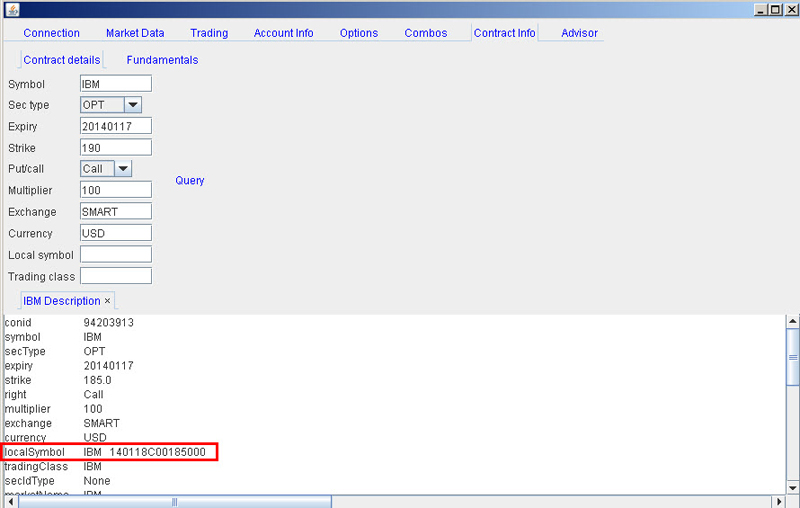800x508 pixels.
Task: Click the Exchange field showing SMART
Action: 116,211
